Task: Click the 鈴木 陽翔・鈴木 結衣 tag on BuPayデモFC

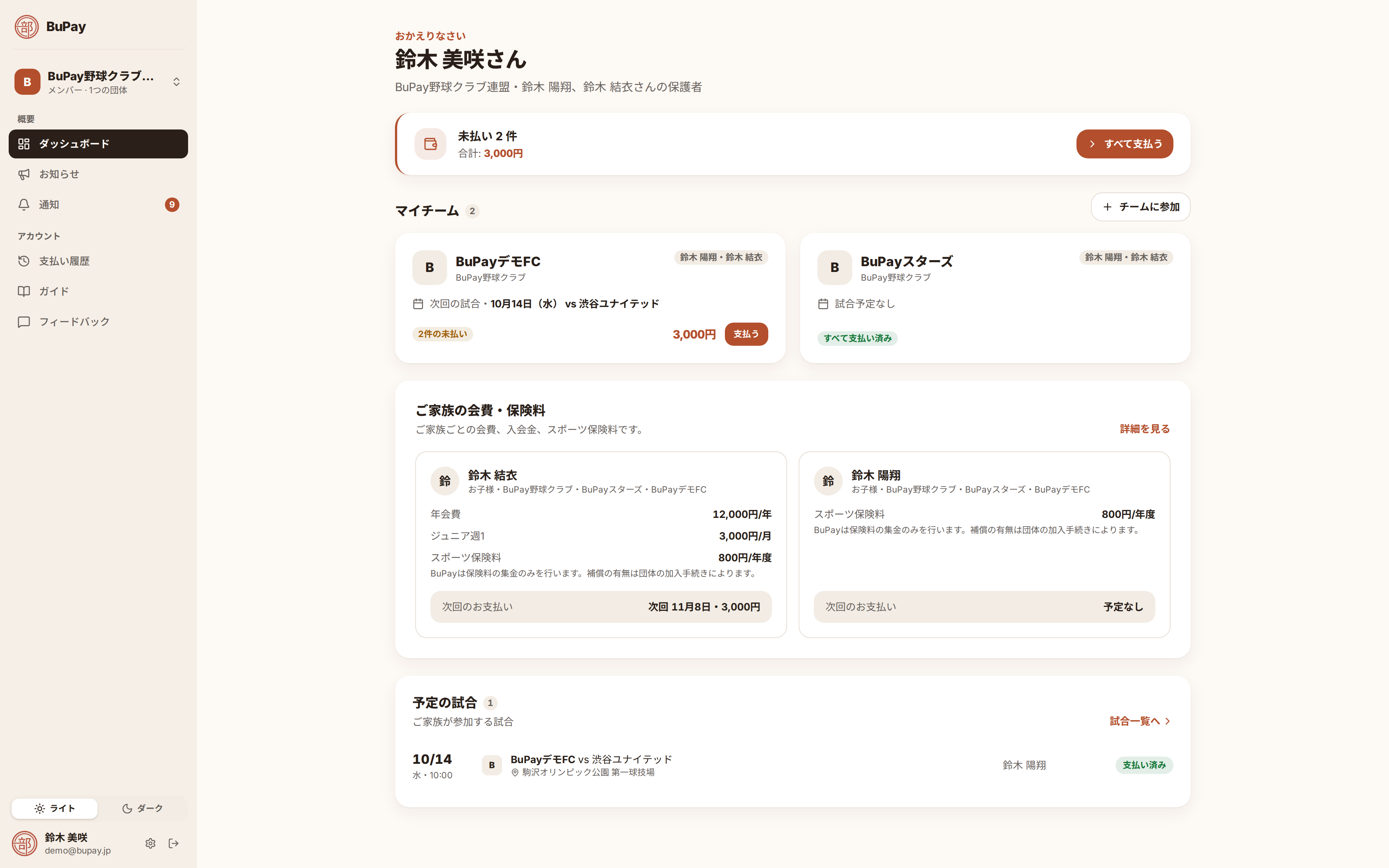Action: 721,257
